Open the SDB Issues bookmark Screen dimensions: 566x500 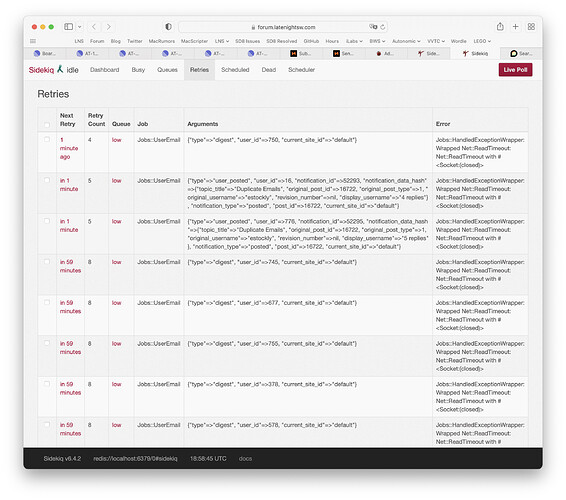[247, 41]
